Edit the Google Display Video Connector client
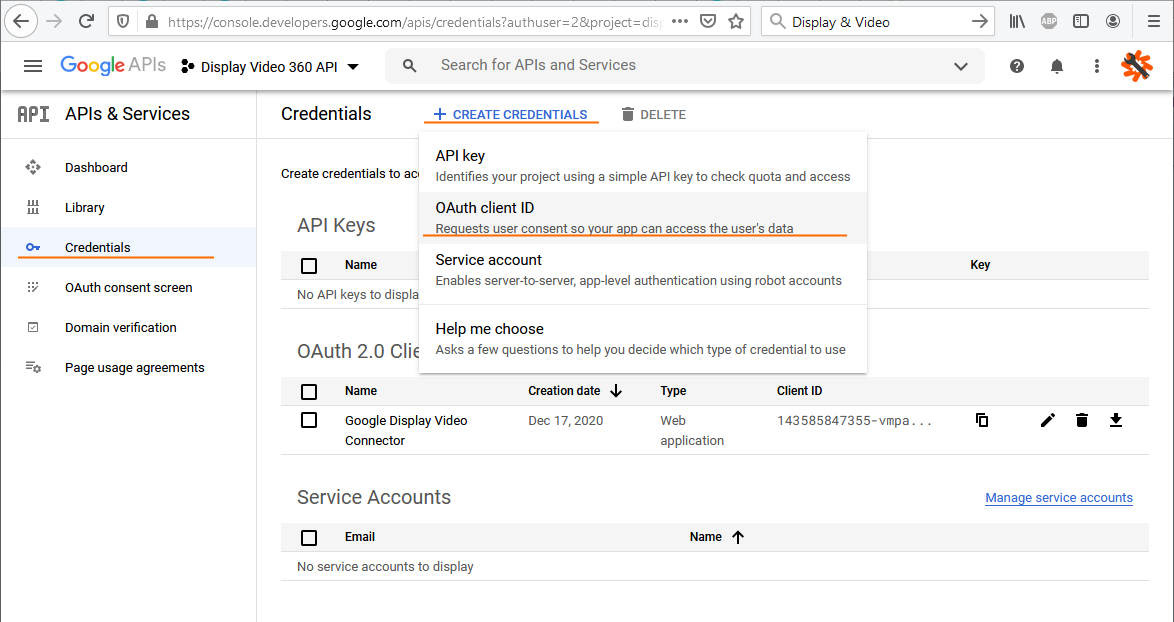 pyautogui.click(x=1047, y=420)
